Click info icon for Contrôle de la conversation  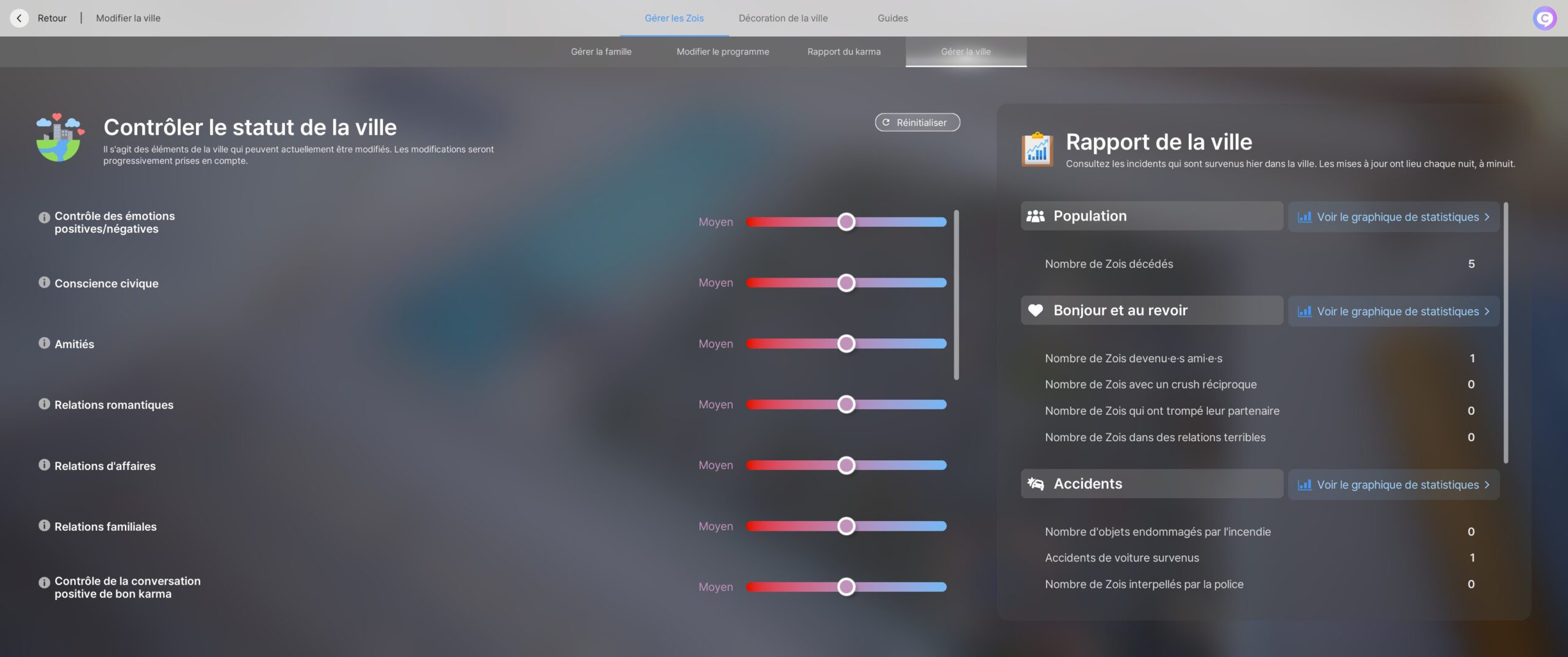44,582
